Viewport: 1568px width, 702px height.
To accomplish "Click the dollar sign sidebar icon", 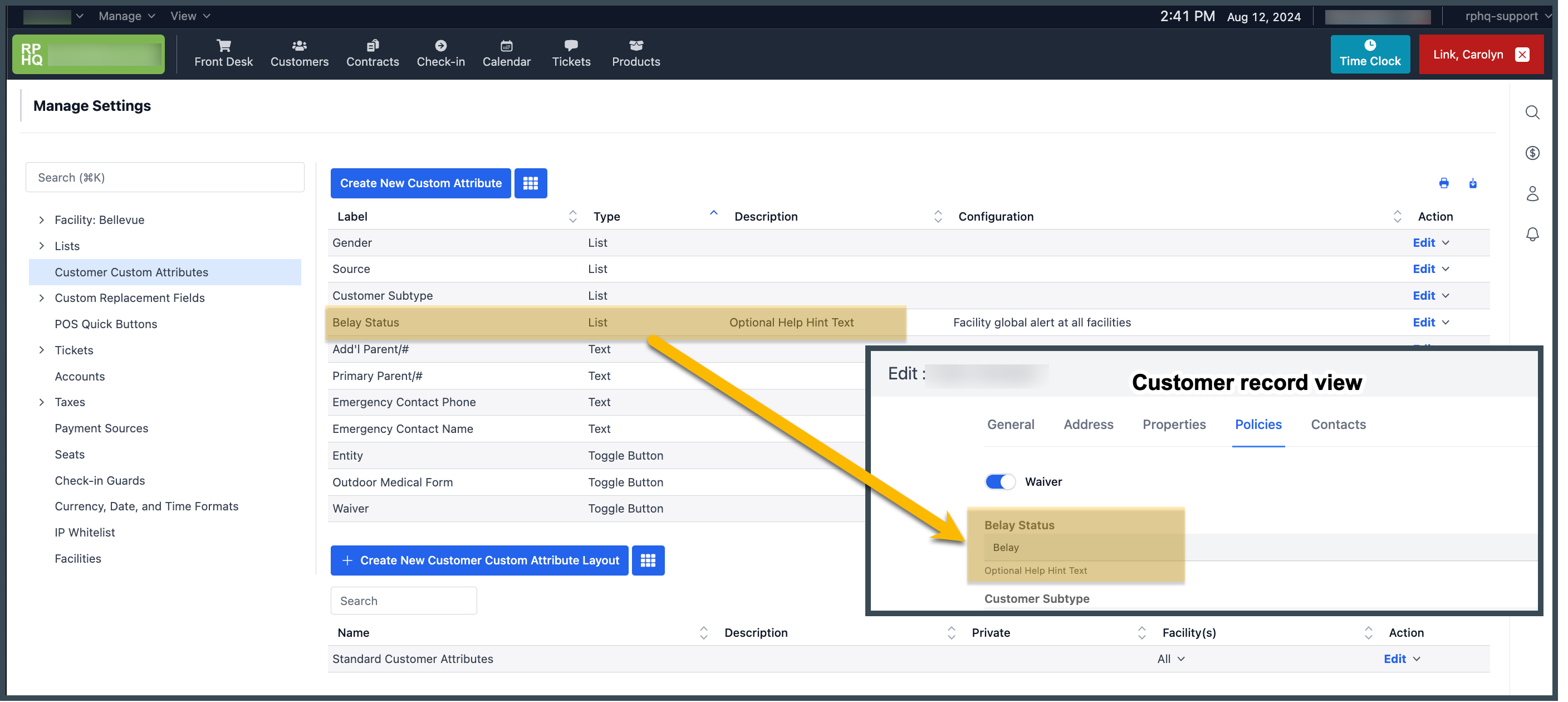I will tap(1532, 153).
